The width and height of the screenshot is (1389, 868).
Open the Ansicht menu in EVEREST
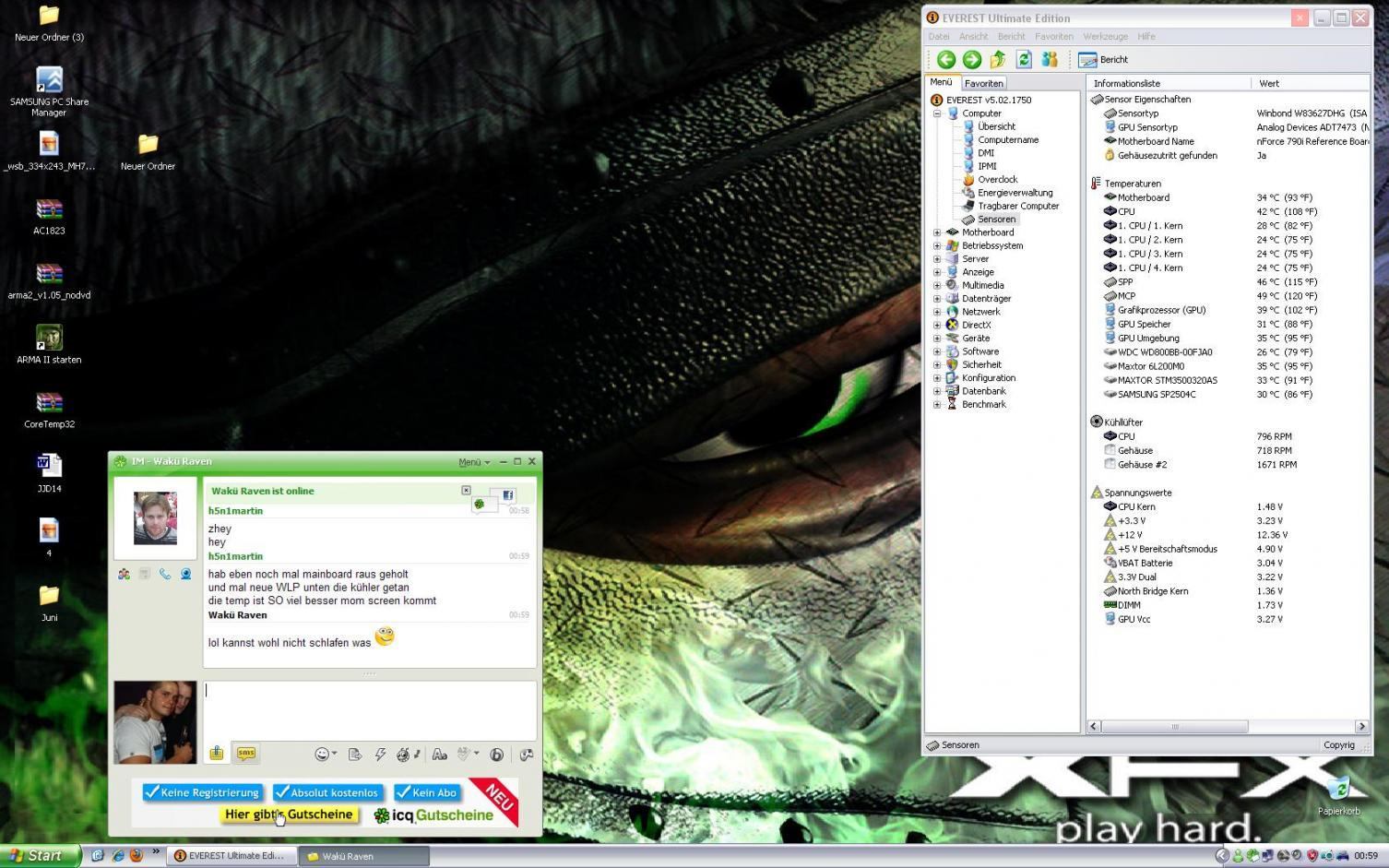[x=973, y=37]
